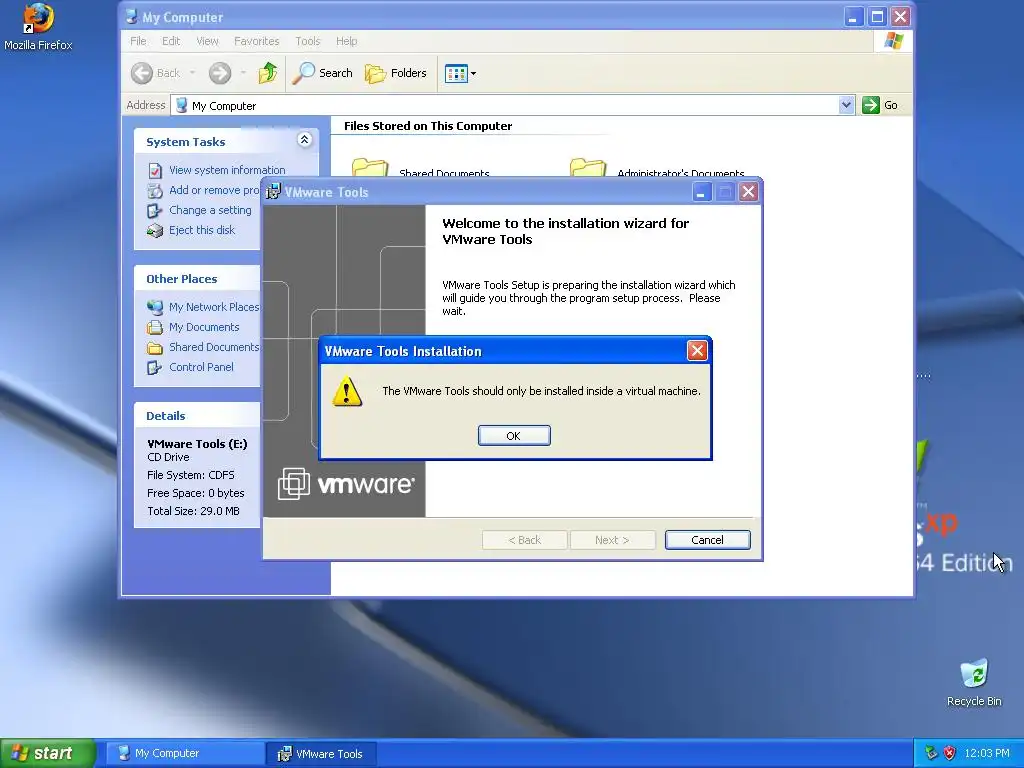1024x768 pixels.
Task: Open the Tools menu in My Computer
Action: coord(308,41)
